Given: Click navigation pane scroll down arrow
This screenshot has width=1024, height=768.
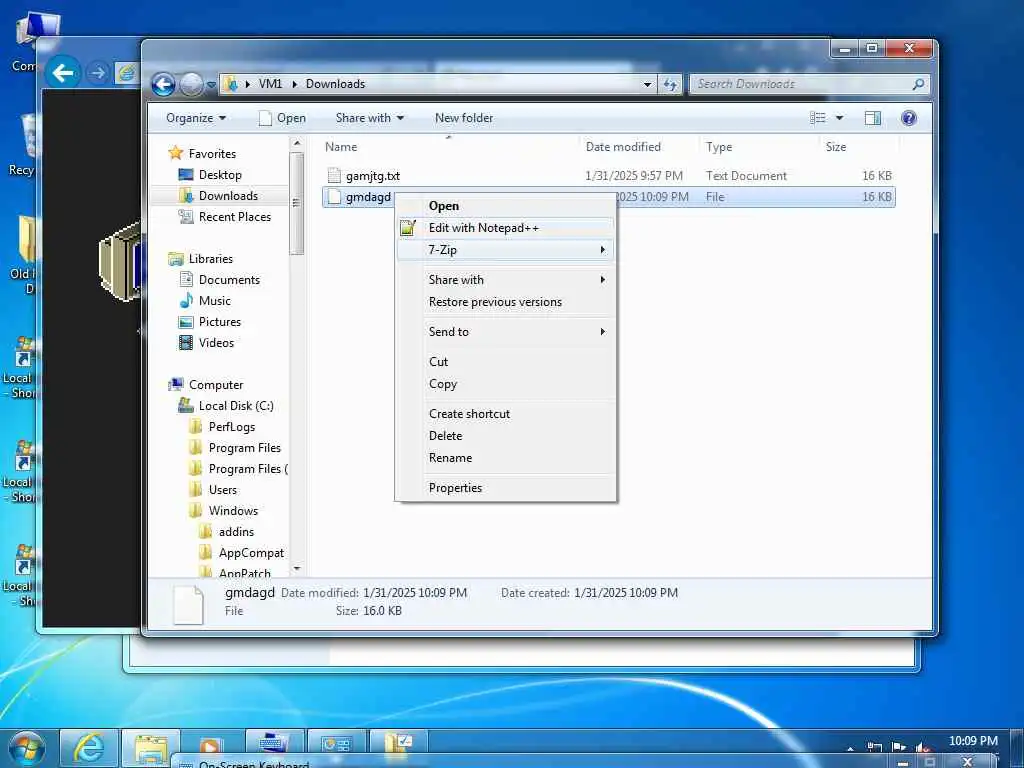Looking at the screenshot, I should [296, 569].
